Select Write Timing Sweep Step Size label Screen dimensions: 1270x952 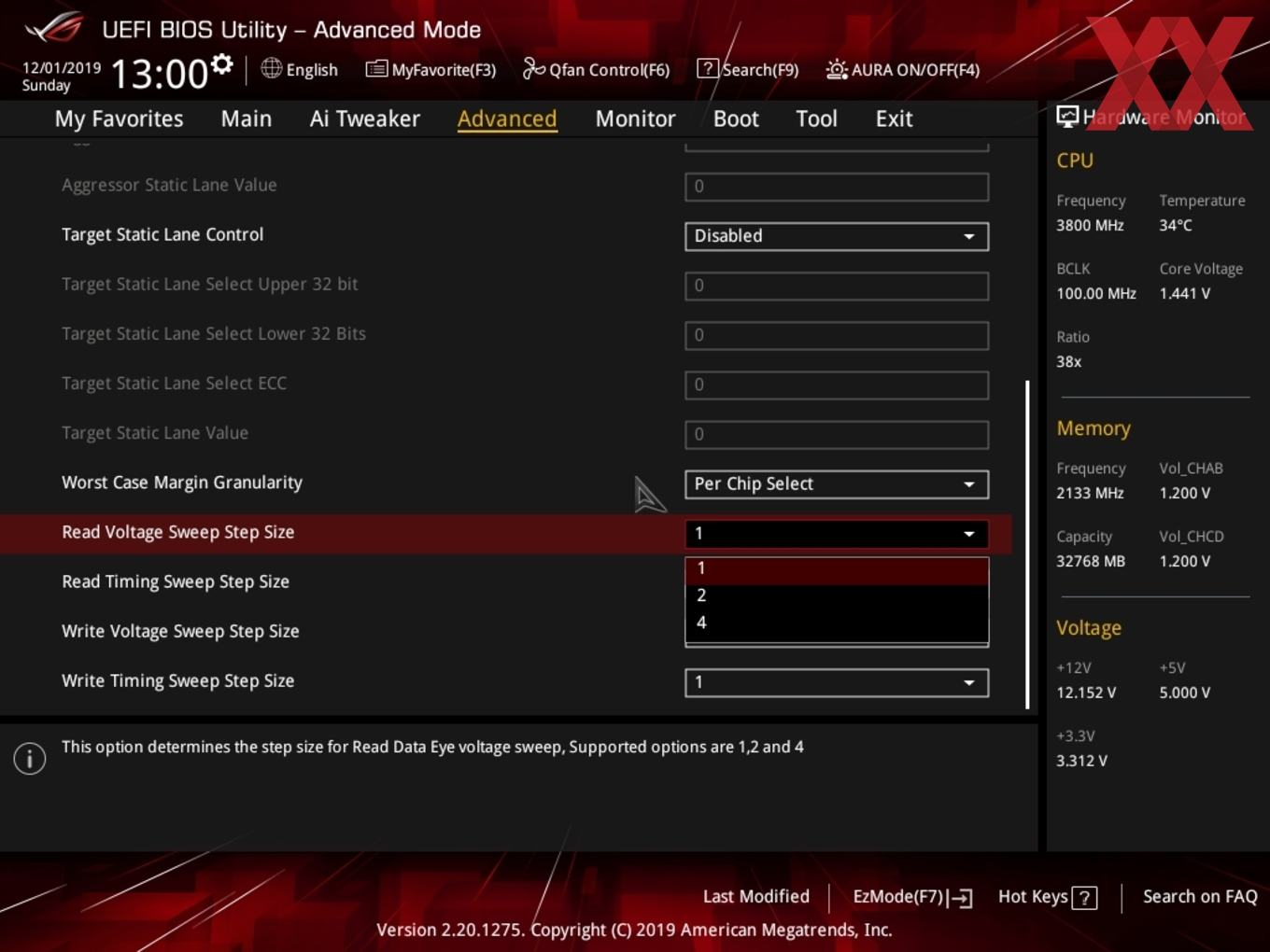177,680
